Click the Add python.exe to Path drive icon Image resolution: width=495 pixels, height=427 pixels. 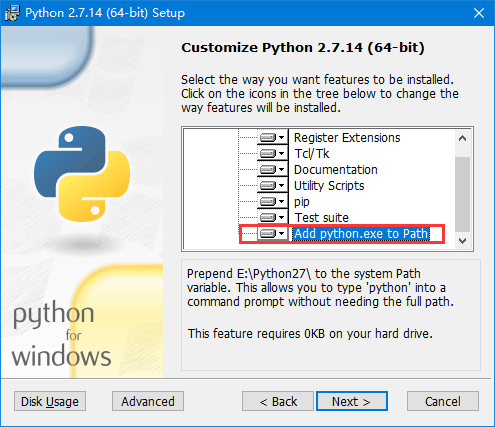click(x=268, y=233)
